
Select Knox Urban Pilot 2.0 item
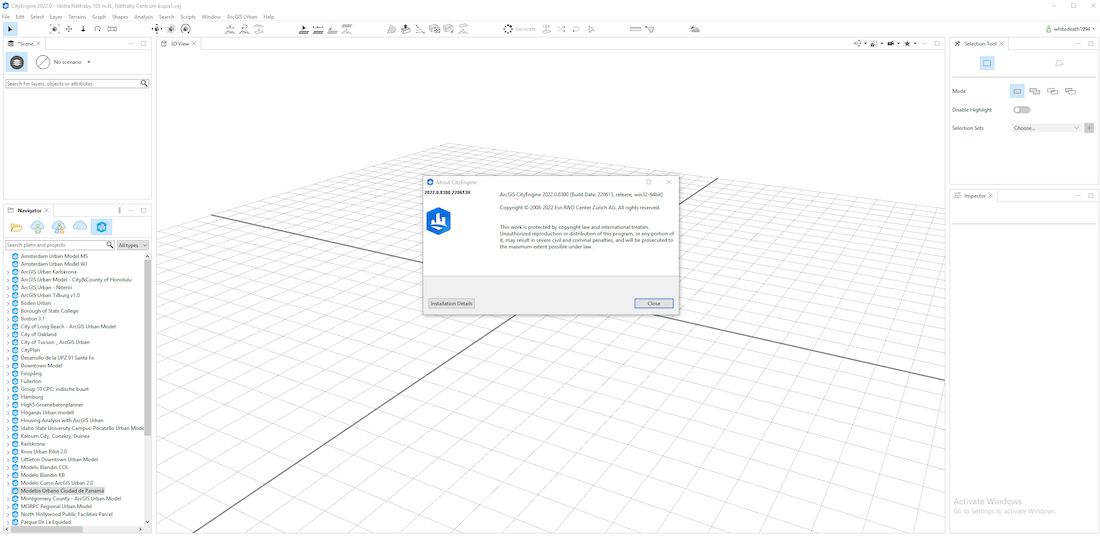[43, 451]
